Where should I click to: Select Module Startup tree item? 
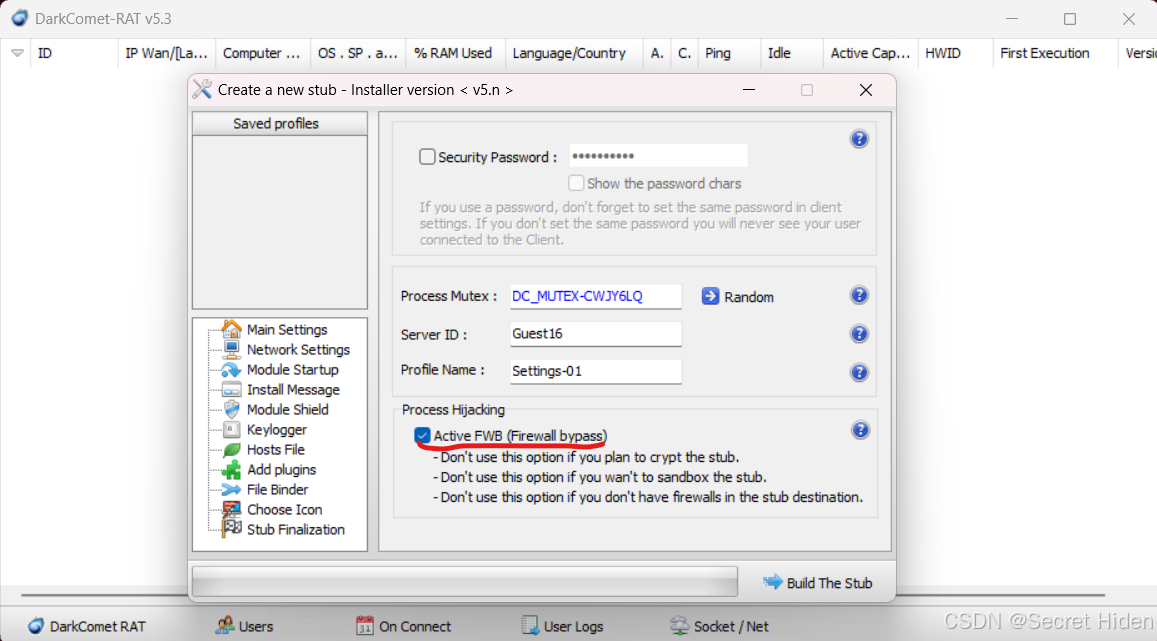click(x=292, y=370)
